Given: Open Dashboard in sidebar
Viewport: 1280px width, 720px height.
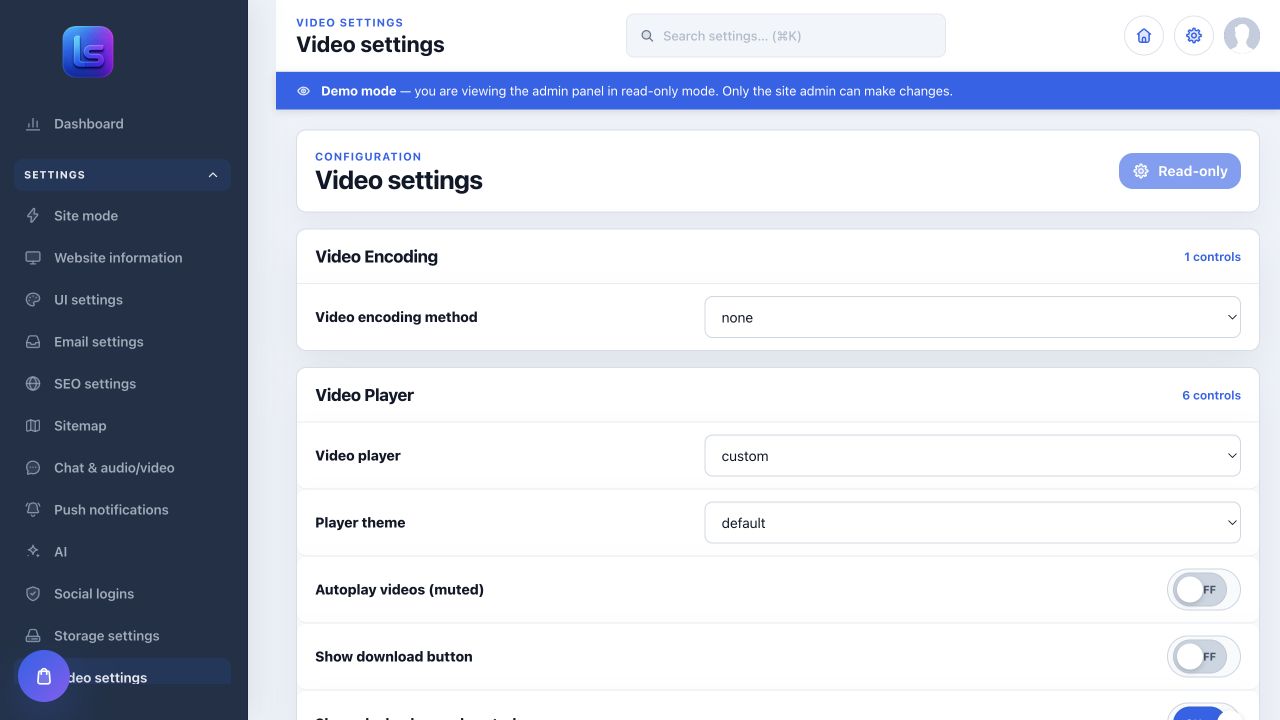Looking at the screenshot, I should [122, 124].
